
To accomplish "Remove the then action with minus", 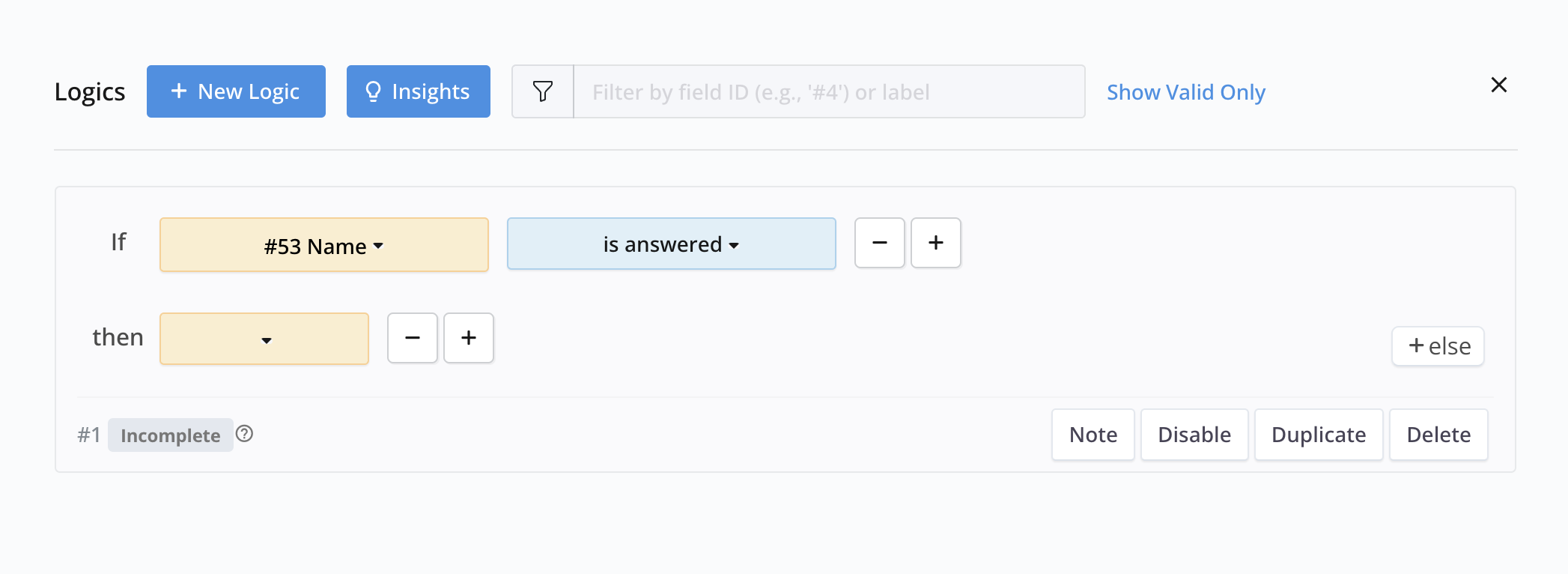I will pos(413,338).
